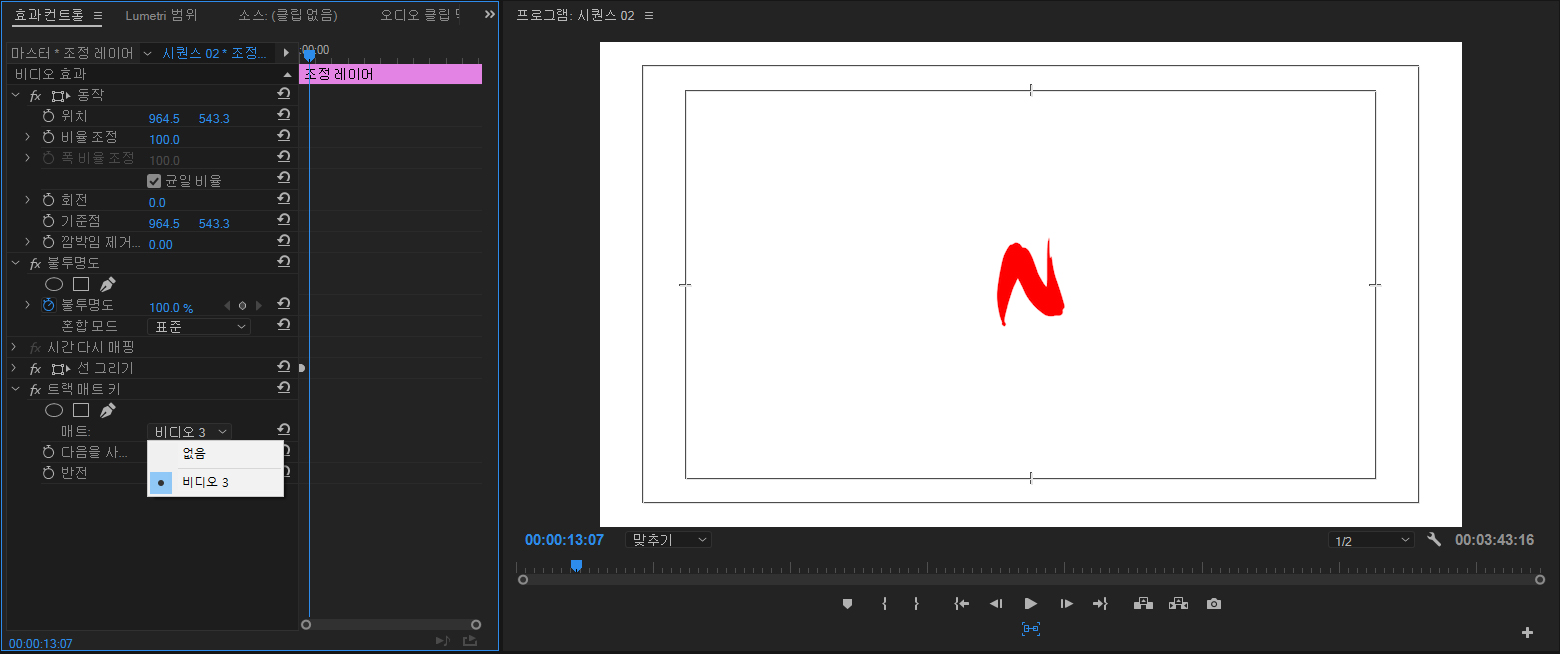1560x654 pixels.
Task: Add a keyframe for 불투명도
Action: [x=242, y=305]
